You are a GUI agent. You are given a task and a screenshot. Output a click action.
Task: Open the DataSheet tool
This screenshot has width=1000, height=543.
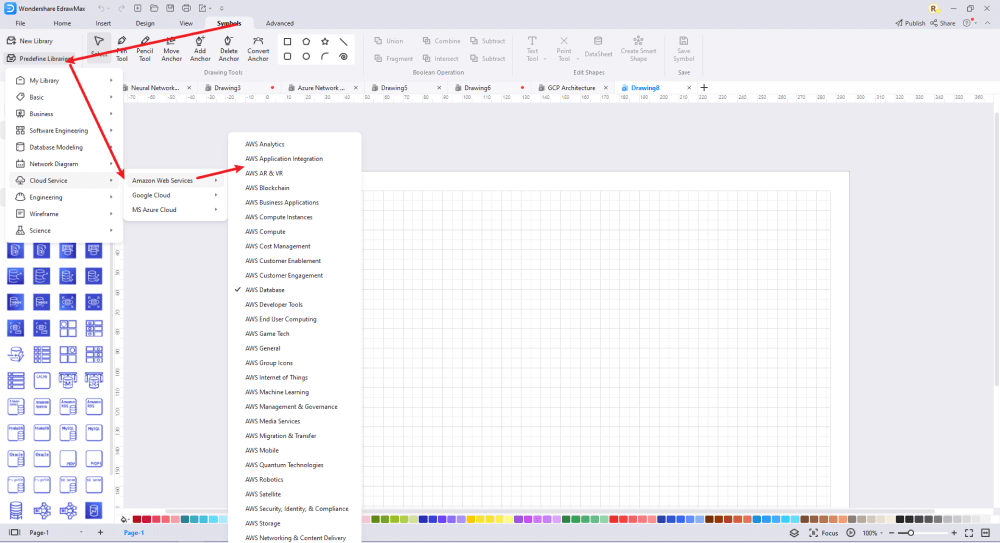pos(598,48)
